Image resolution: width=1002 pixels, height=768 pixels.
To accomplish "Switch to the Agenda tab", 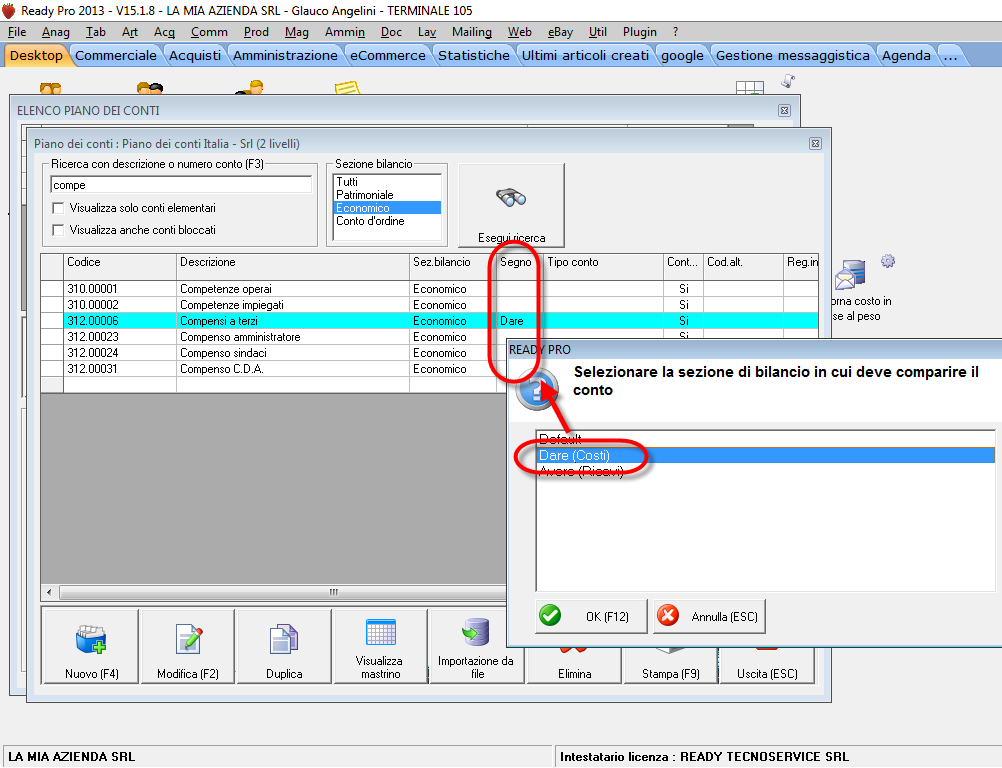I will (906, 56).
